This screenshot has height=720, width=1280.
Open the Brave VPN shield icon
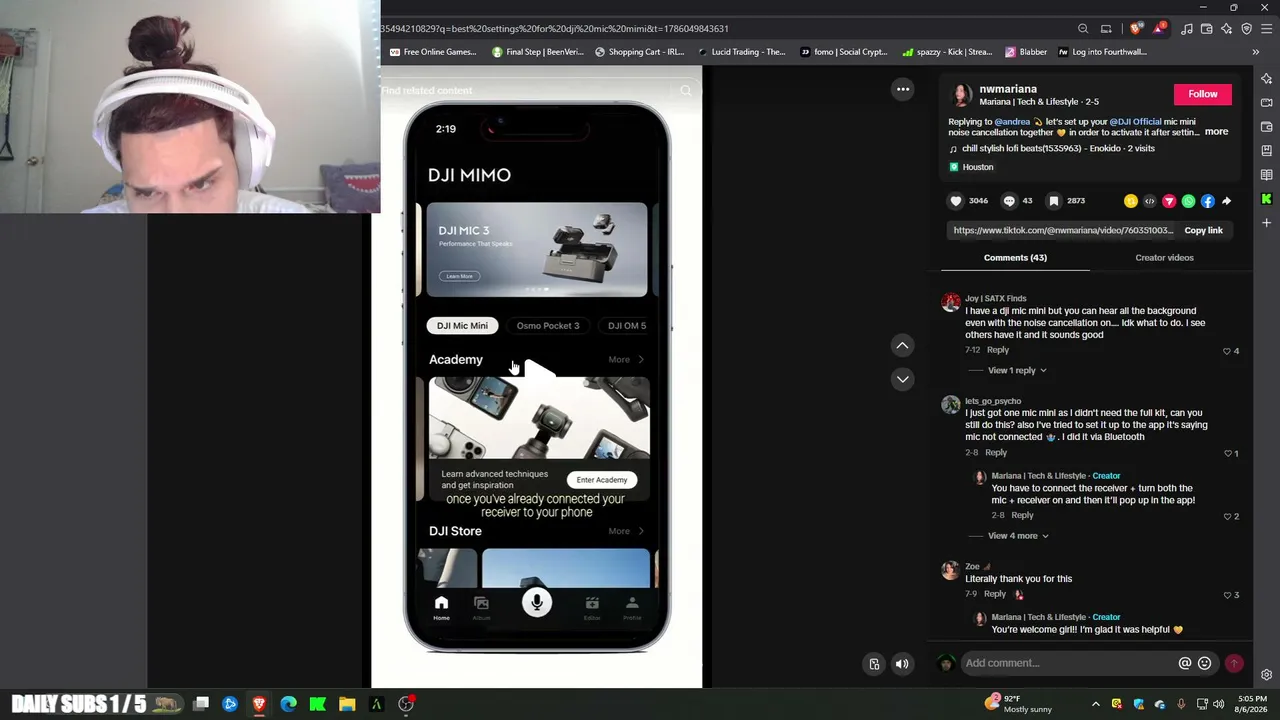pyautogui.click(x=1247, y=29)
